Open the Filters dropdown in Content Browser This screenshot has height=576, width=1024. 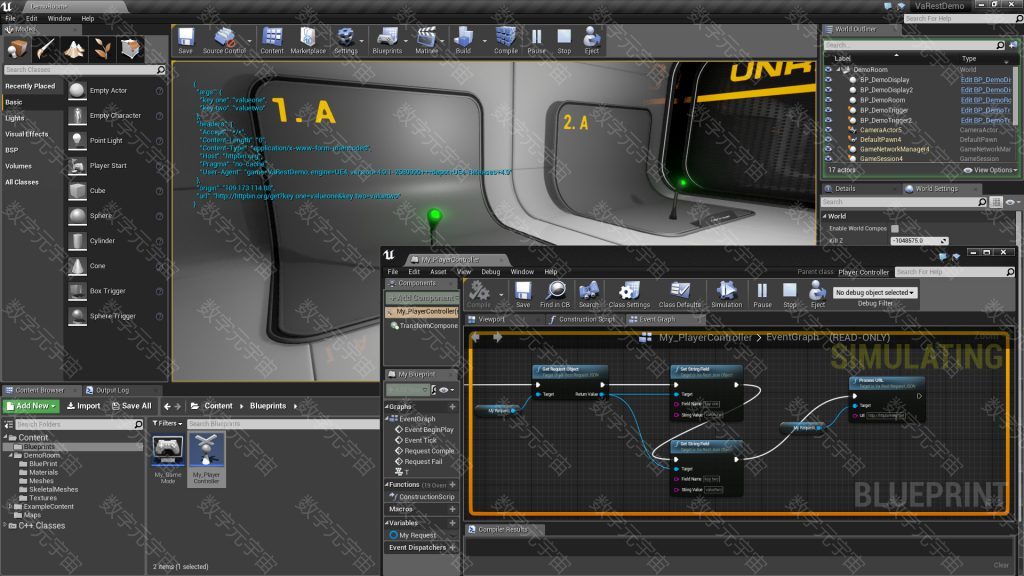click(167, 423)
